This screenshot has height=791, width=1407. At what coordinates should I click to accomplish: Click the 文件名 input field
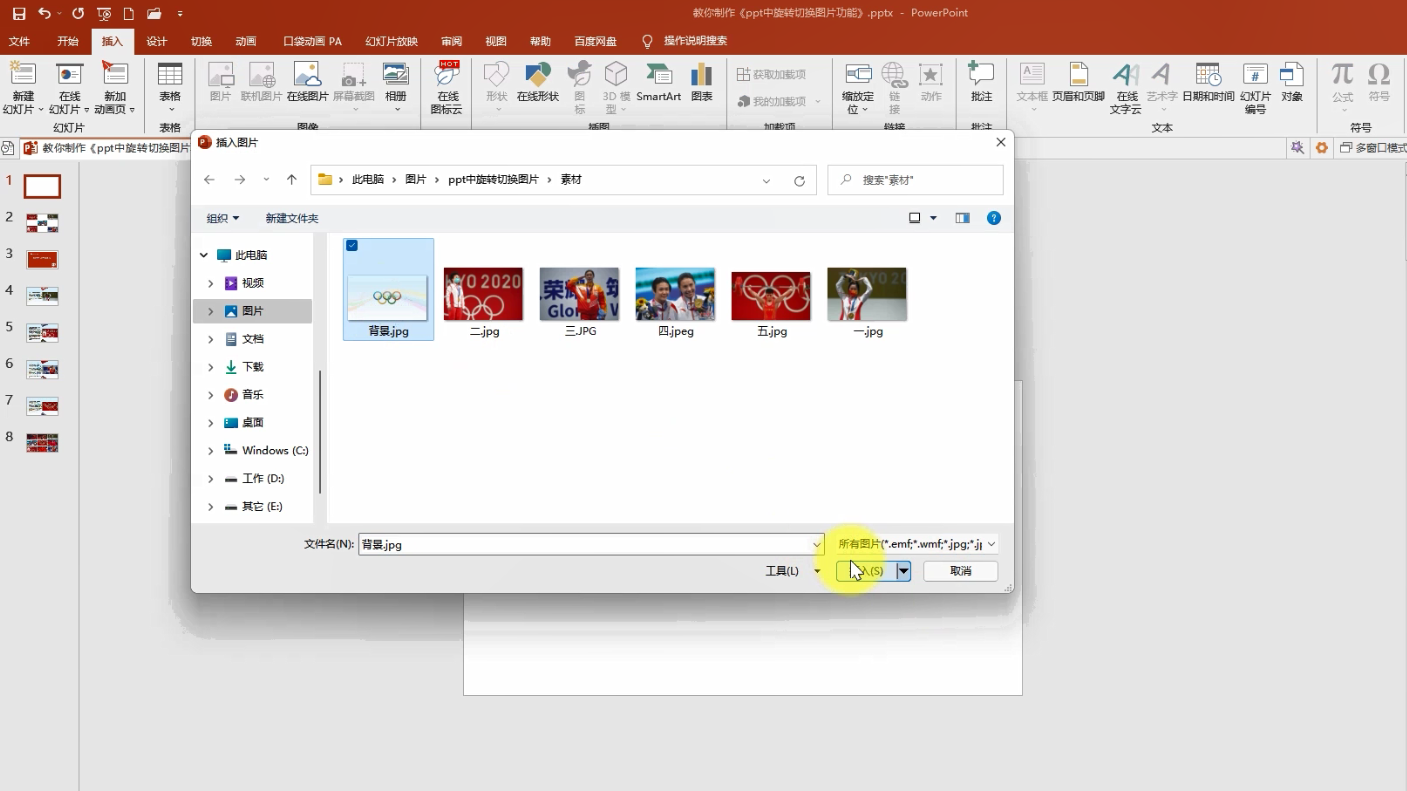tap(591, 545)
